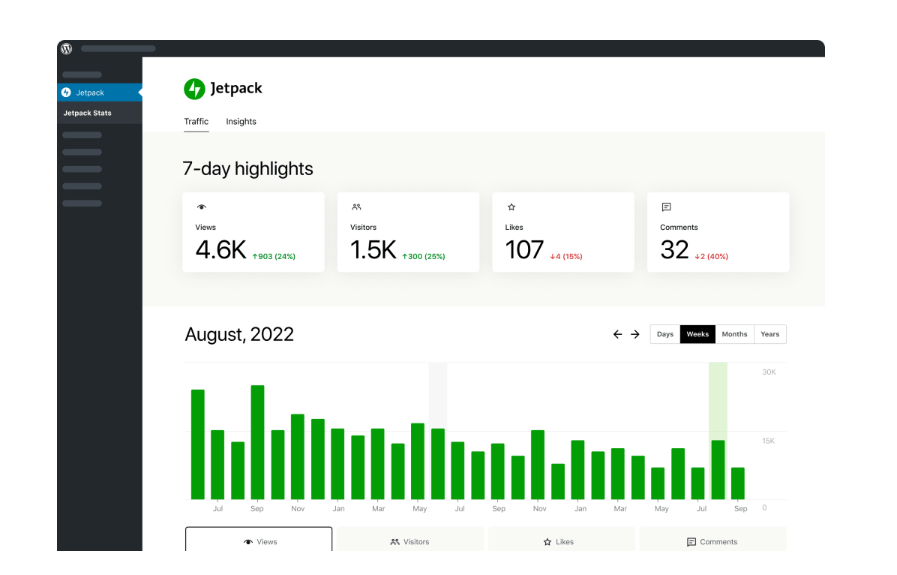Image resolution: width=897 pixels, height=575 pixels.
Task: Select the Comments chart tab below the graph
Action: (713, 540)
